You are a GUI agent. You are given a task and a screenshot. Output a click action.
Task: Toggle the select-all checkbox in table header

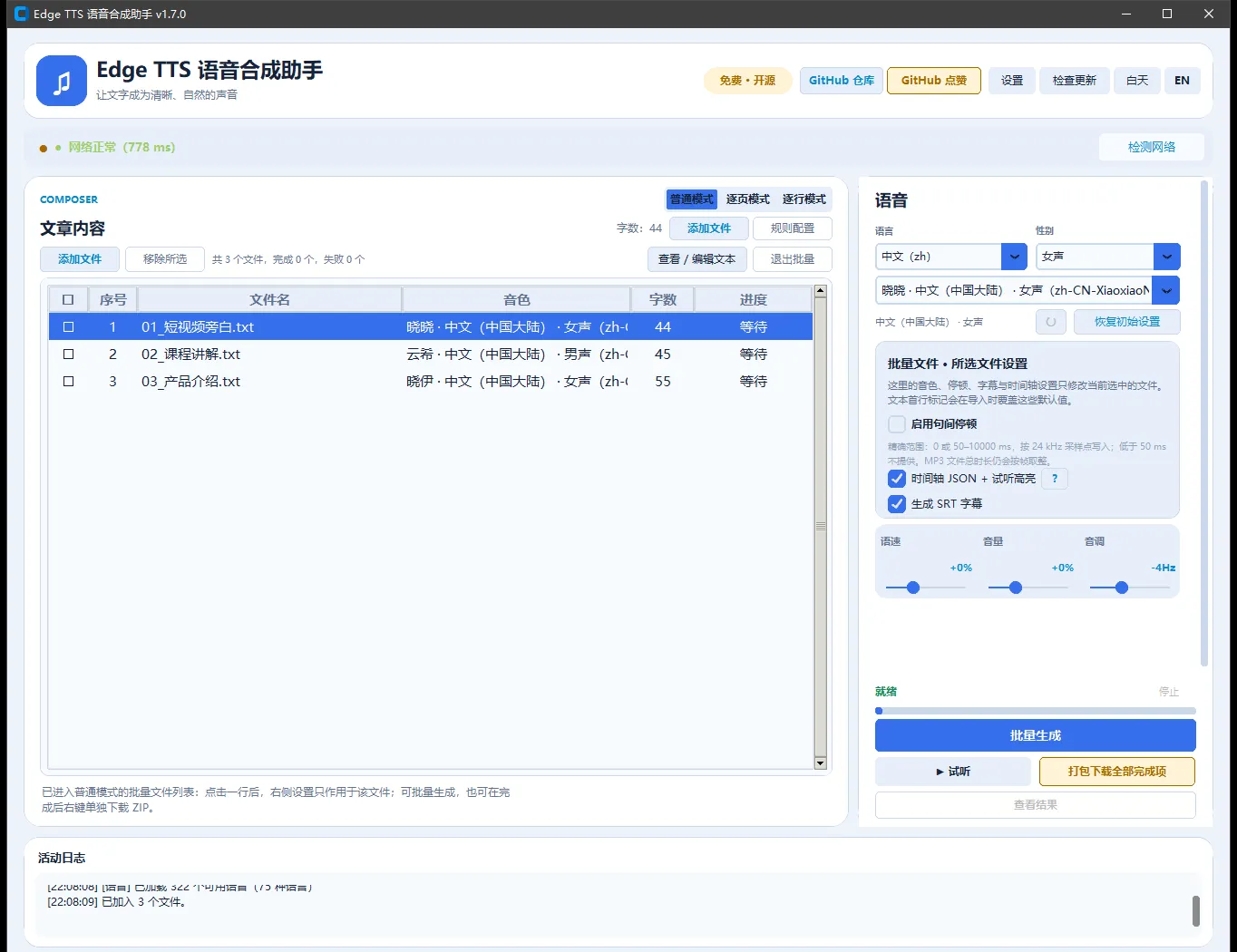[x=68, y=299]
